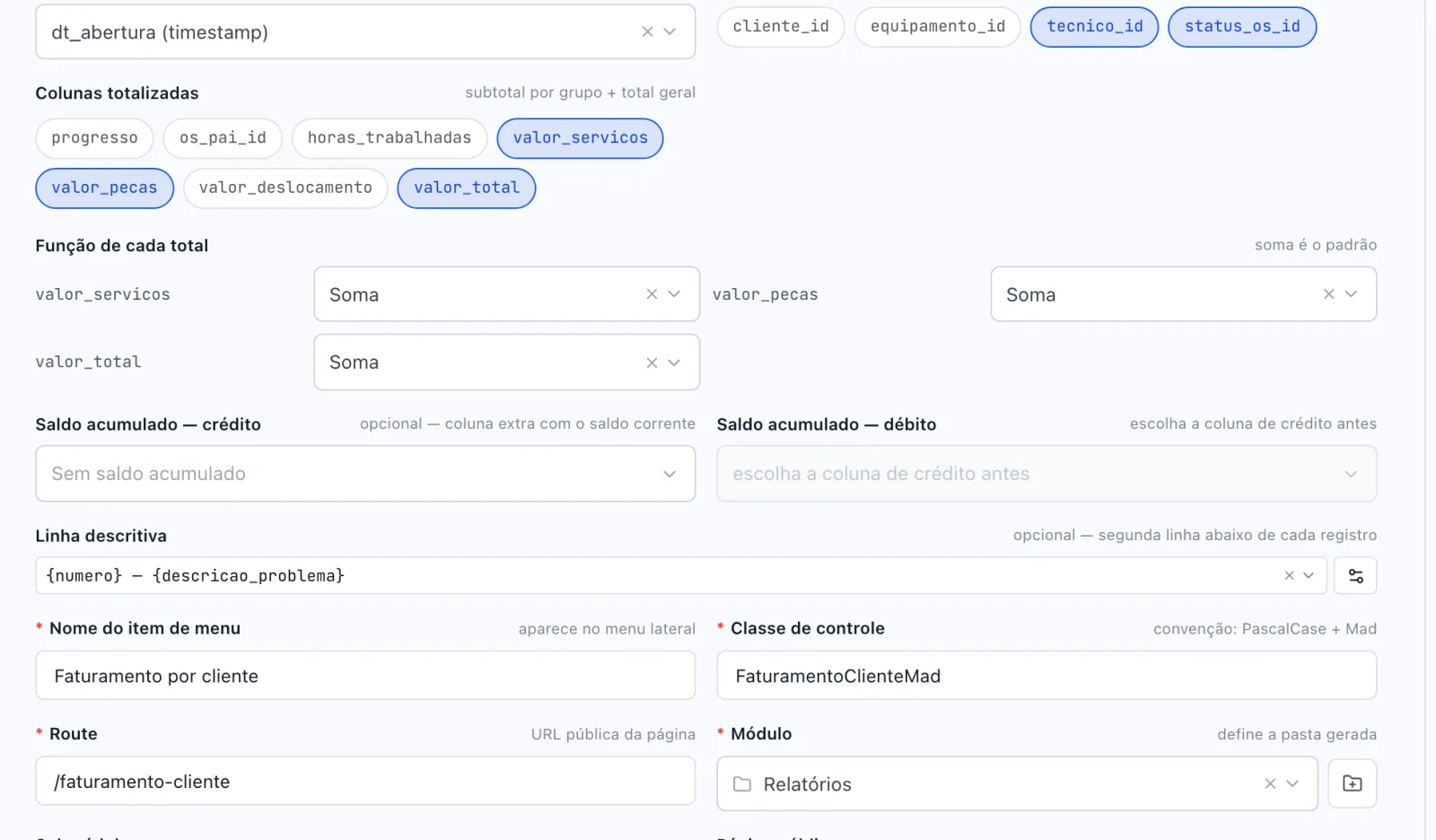This screenshot has height=840, width=1436.
Task: Clear the dt_abertura (timestamp) selection
Action: (x=647, y=31)
